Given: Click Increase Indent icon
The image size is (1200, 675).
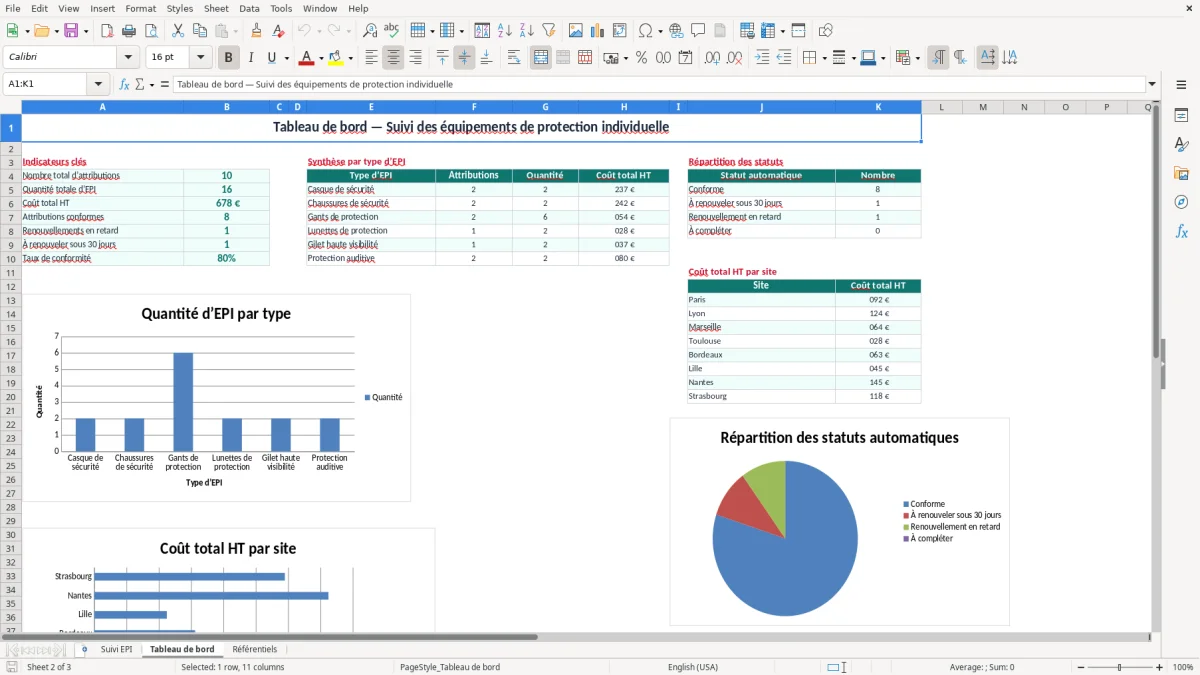Looking at the screenshot, I should click(x=762, y=58).
